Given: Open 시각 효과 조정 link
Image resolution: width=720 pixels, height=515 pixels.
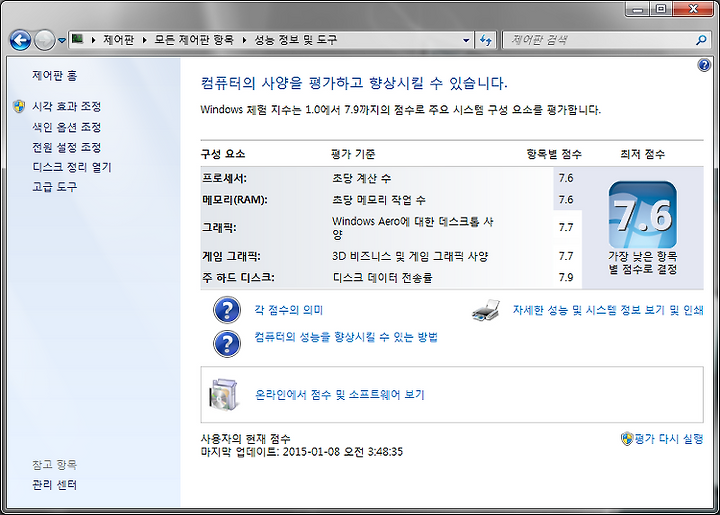Looking at the screenshot, I should pyautogui.click(x=67, y=106).
